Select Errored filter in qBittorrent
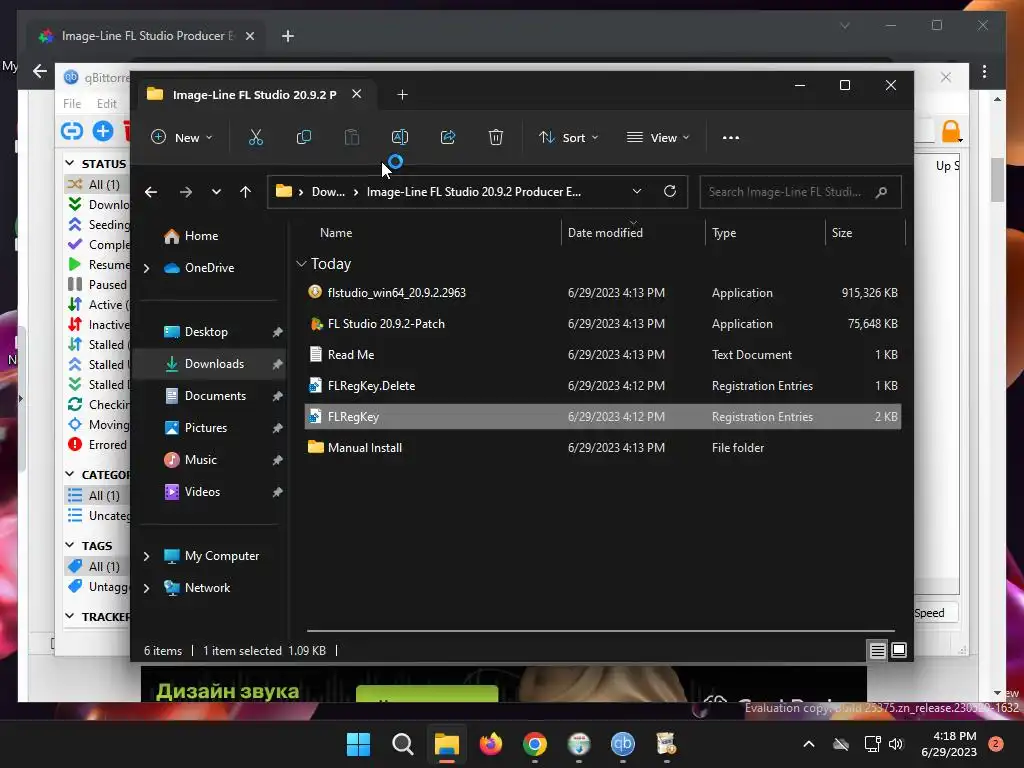The image size is (1024, 768). 97,445
